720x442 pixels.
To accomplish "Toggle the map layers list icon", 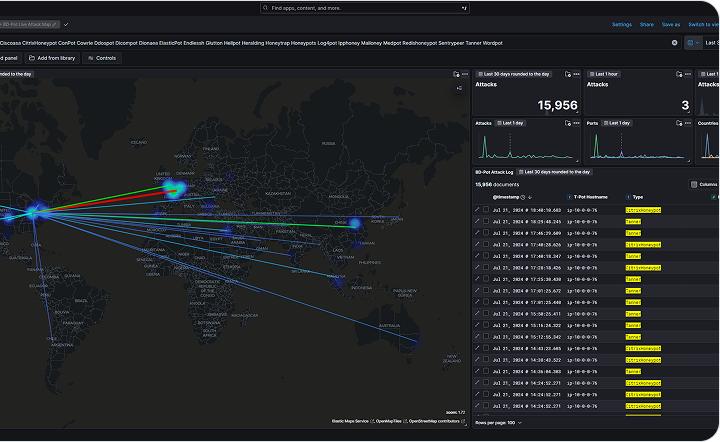I will pyautogui.click(x=459, y=88).
